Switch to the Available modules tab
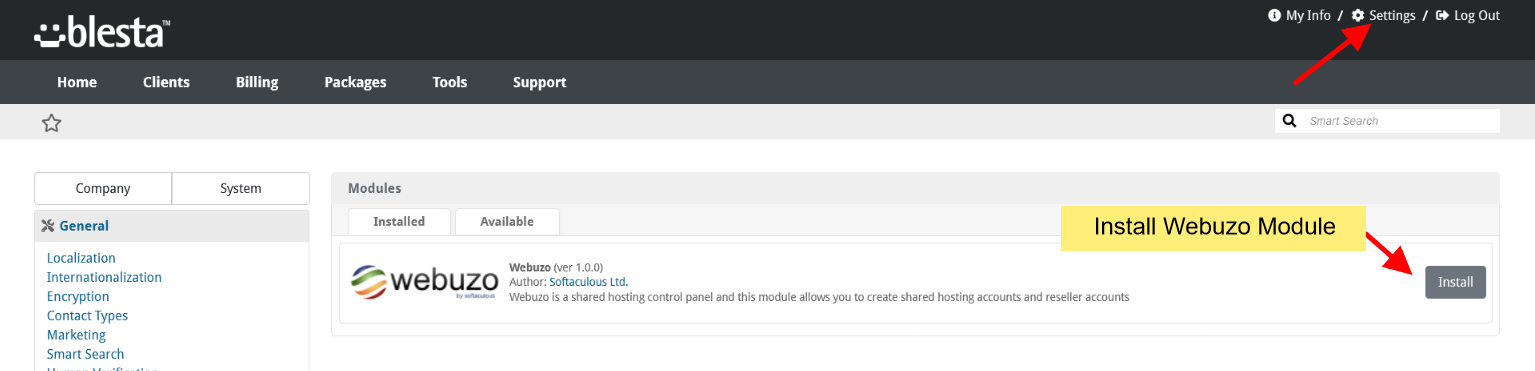1535x371 pixels. tap(507, 221)
